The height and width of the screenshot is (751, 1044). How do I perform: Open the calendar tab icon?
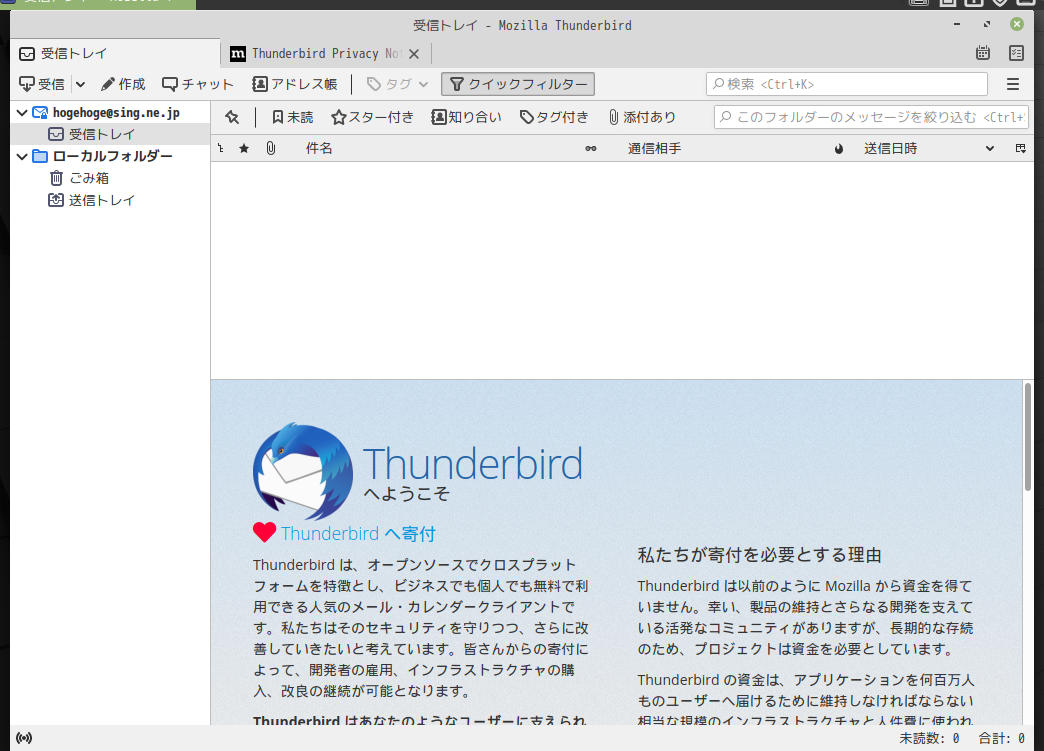click(983, 53)
